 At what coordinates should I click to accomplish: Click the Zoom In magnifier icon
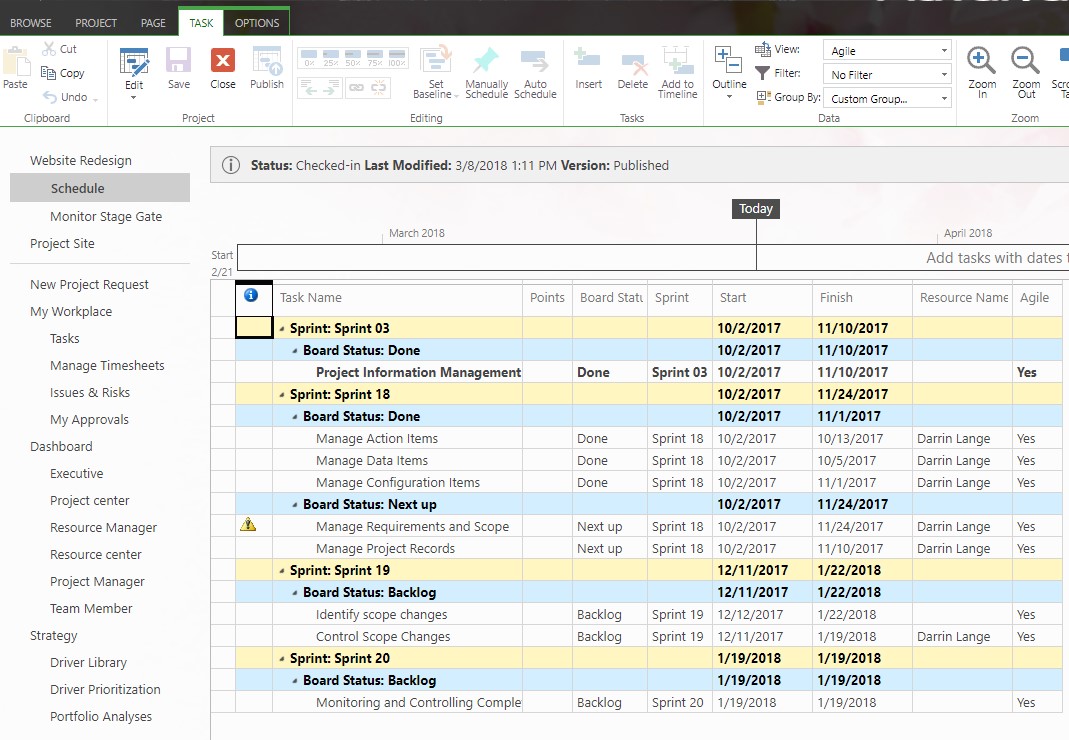981,61
